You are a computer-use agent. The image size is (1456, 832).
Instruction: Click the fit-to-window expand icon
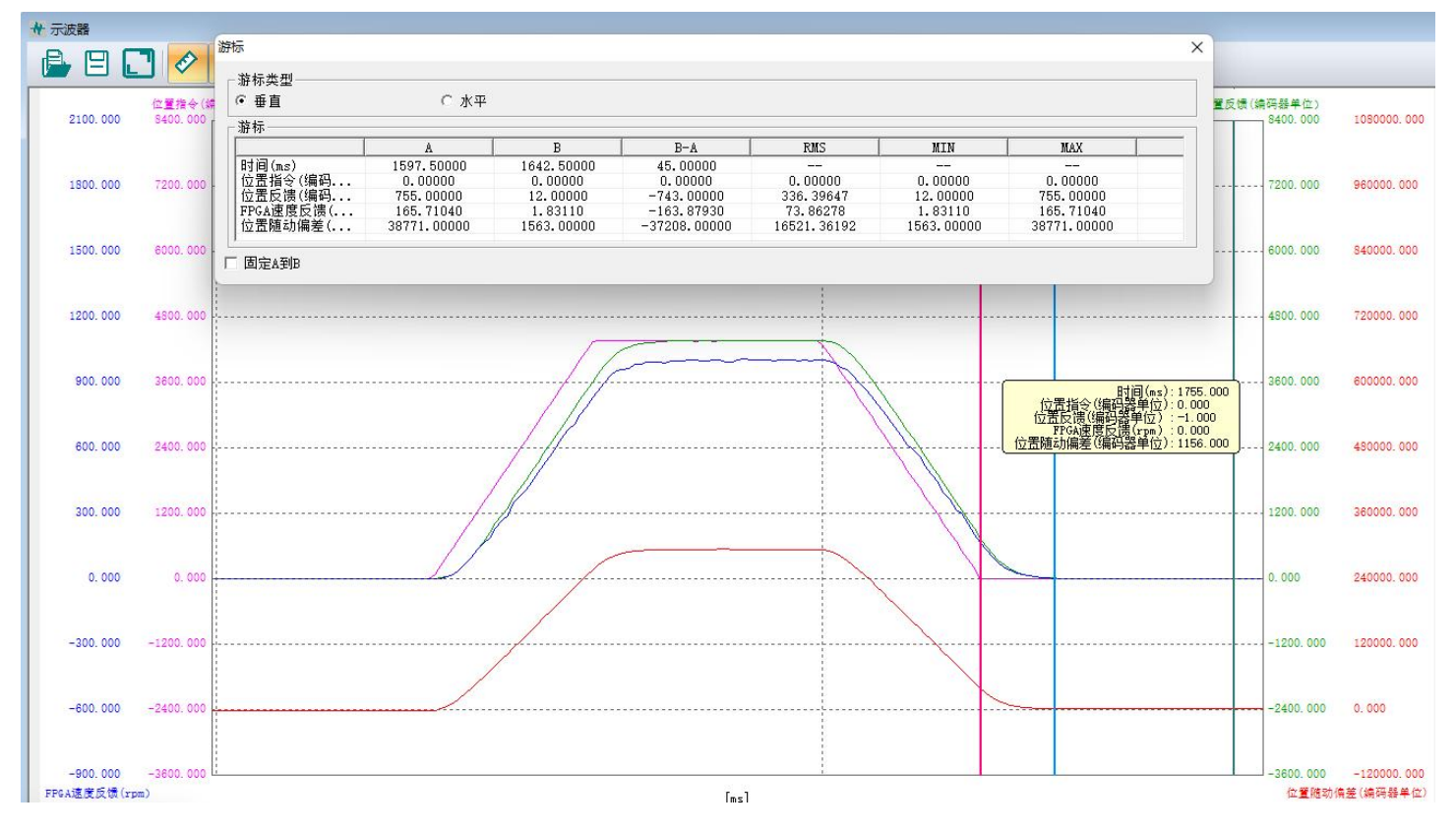tap(139, 64)
